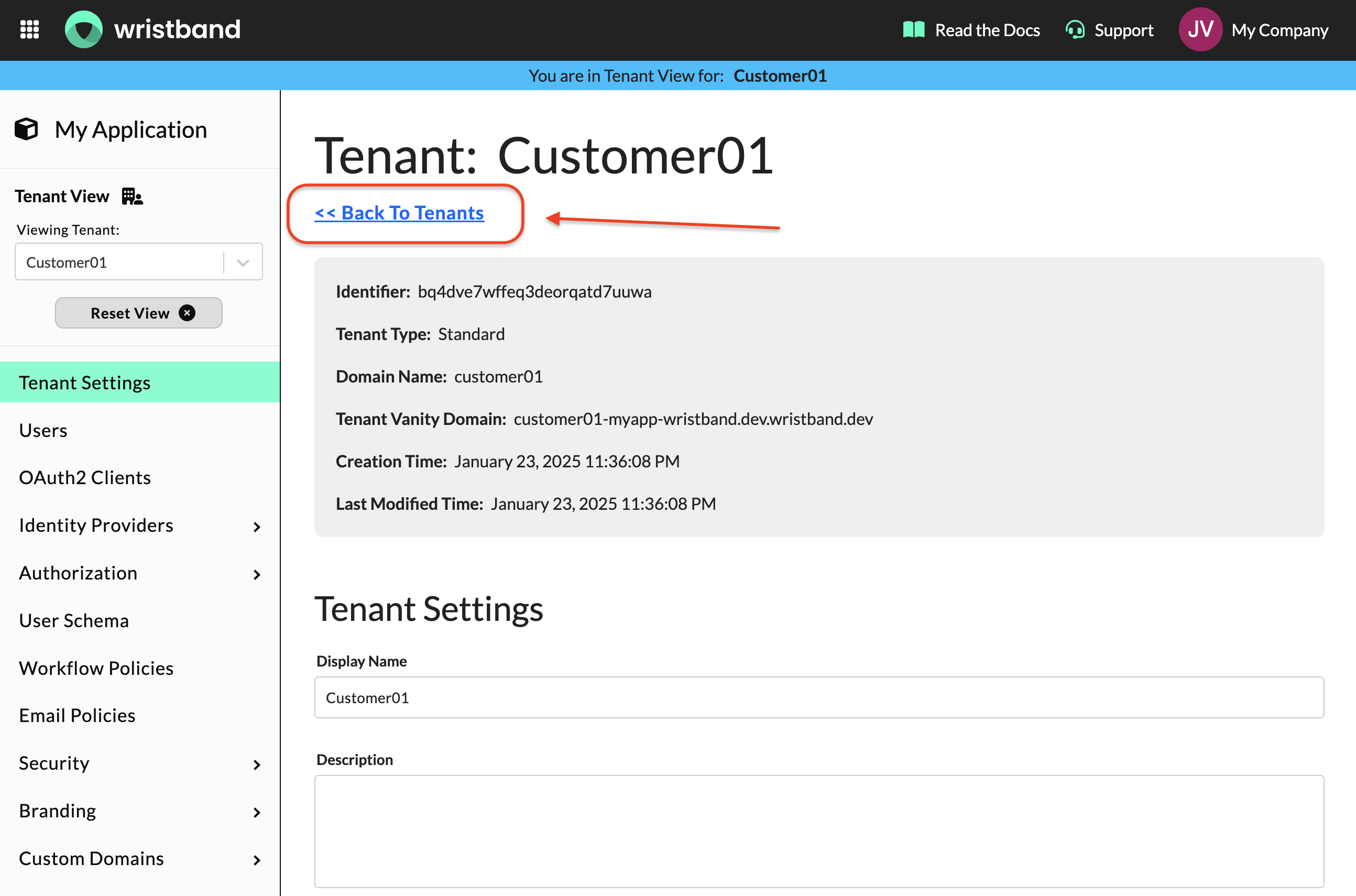Open the app grid launcher icon

click(x=30, y=30)
